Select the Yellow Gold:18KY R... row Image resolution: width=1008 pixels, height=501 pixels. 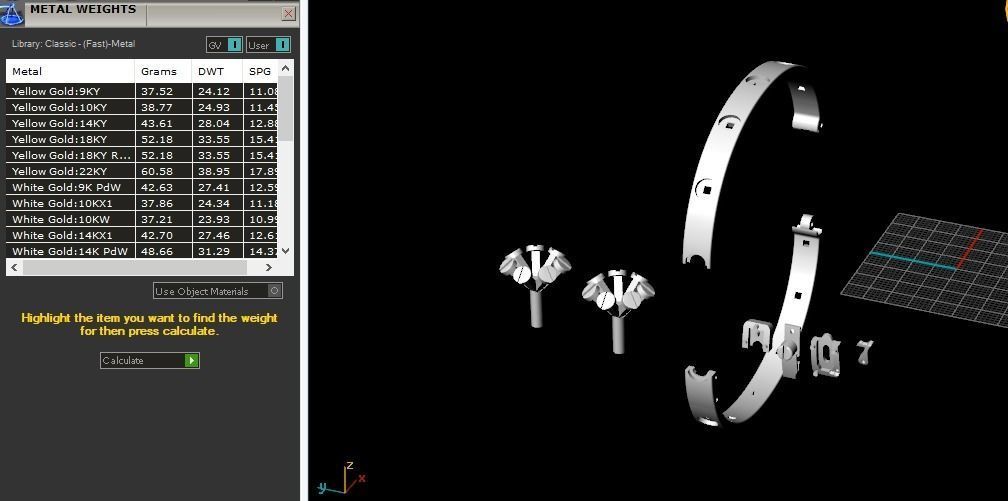(x=141, y=155)
